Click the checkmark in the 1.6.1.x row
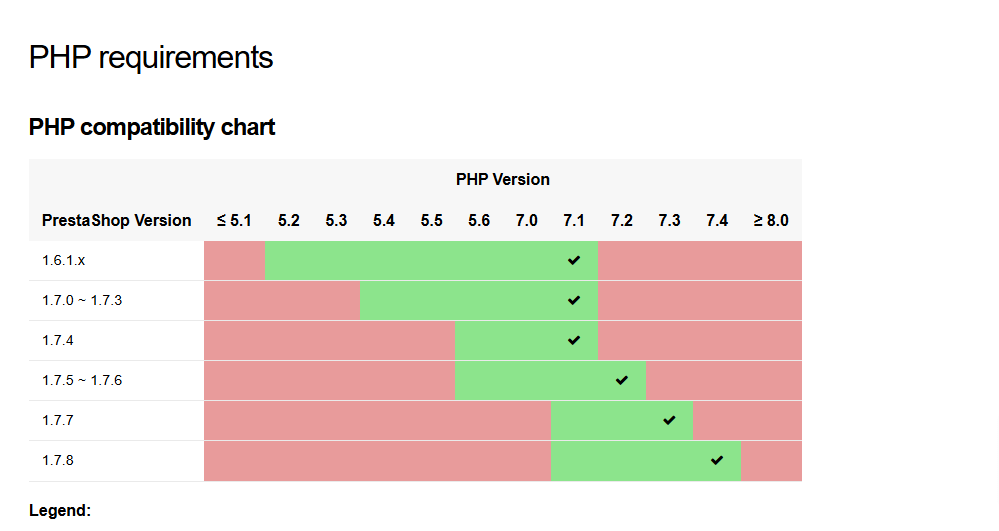This screenshot has height=531, width=999. 574,260
